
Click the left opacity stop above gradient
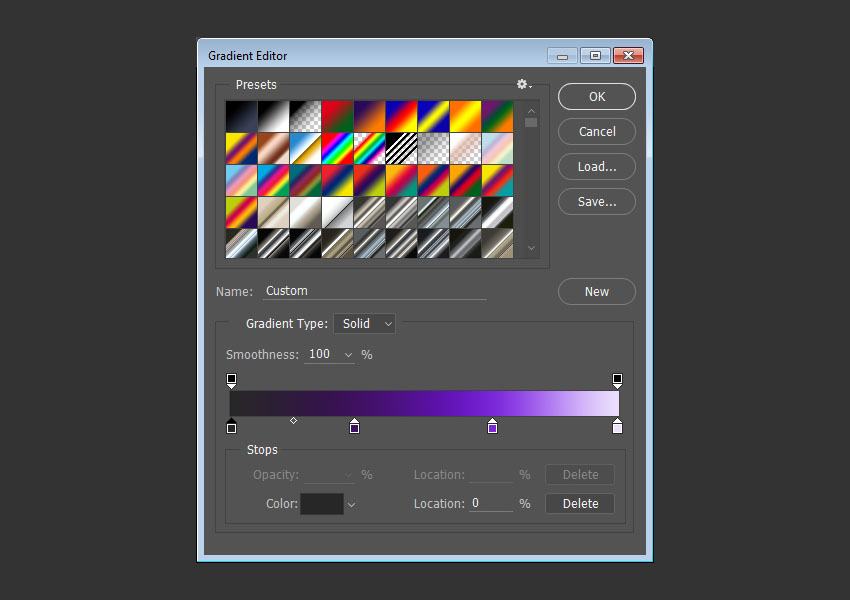coord(231,380)
